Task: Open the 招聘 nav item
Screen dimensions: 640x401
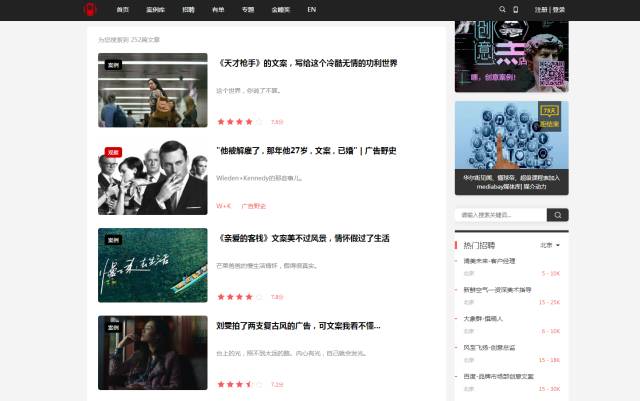Action: (188, 9)
